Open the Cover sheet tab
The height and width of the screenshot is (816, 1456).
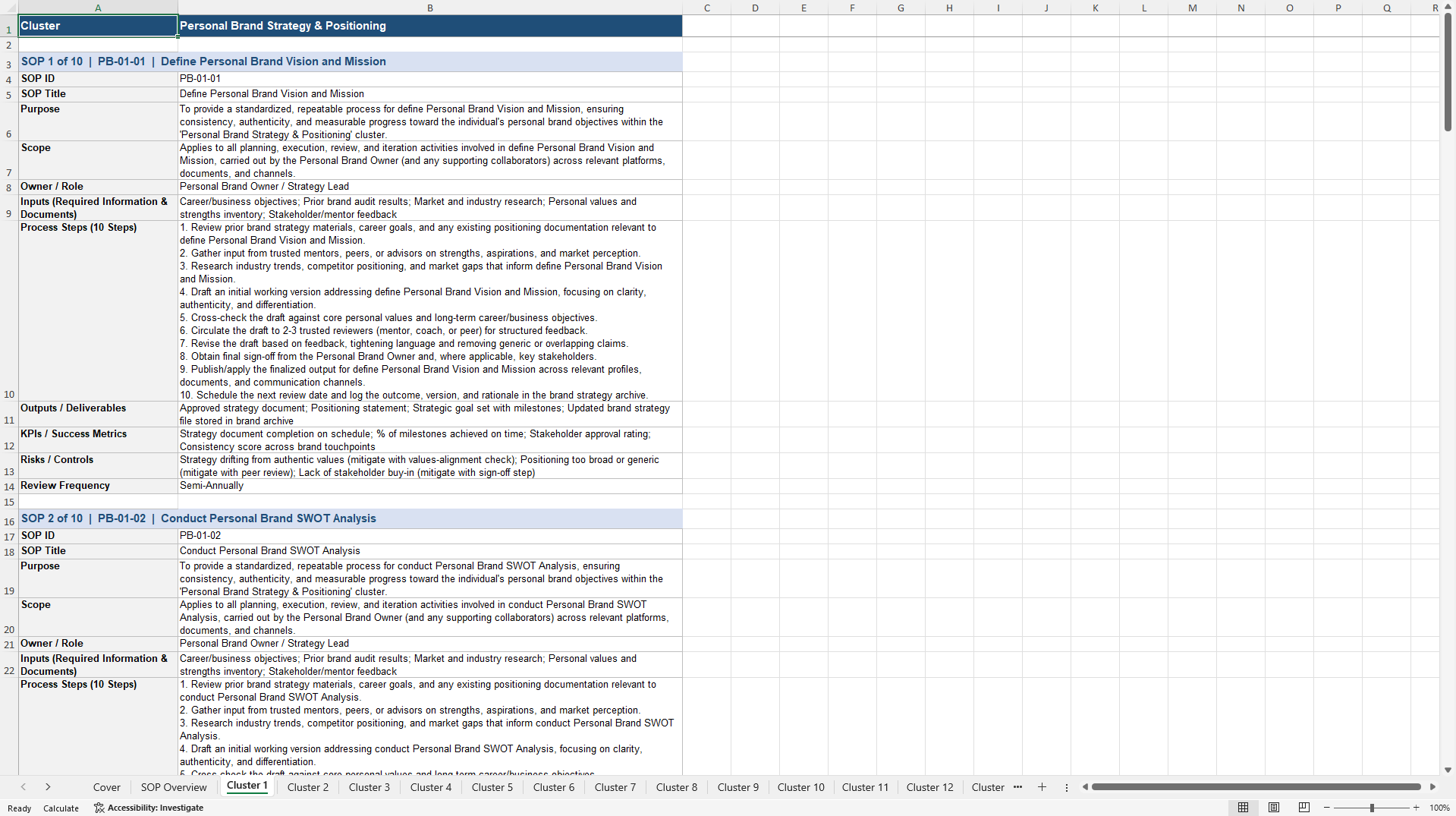point(107,787)
